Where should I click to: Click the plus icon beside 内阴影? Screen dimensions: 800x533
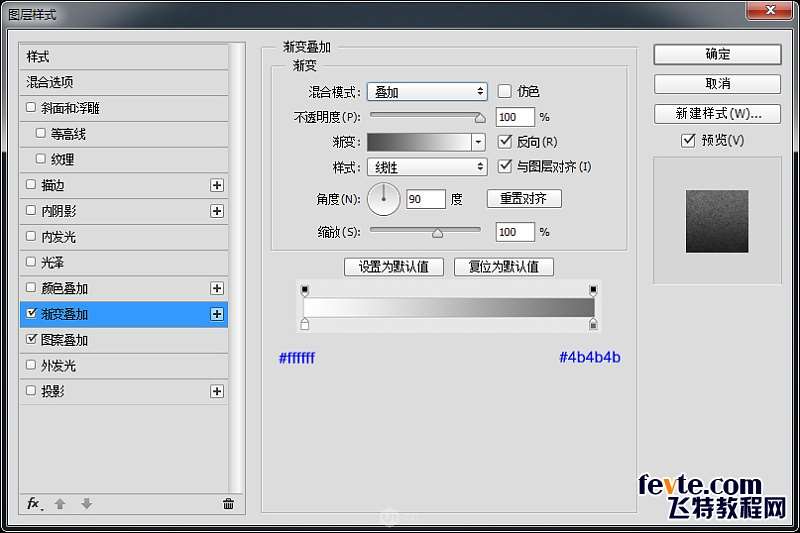tap(216, 211)
